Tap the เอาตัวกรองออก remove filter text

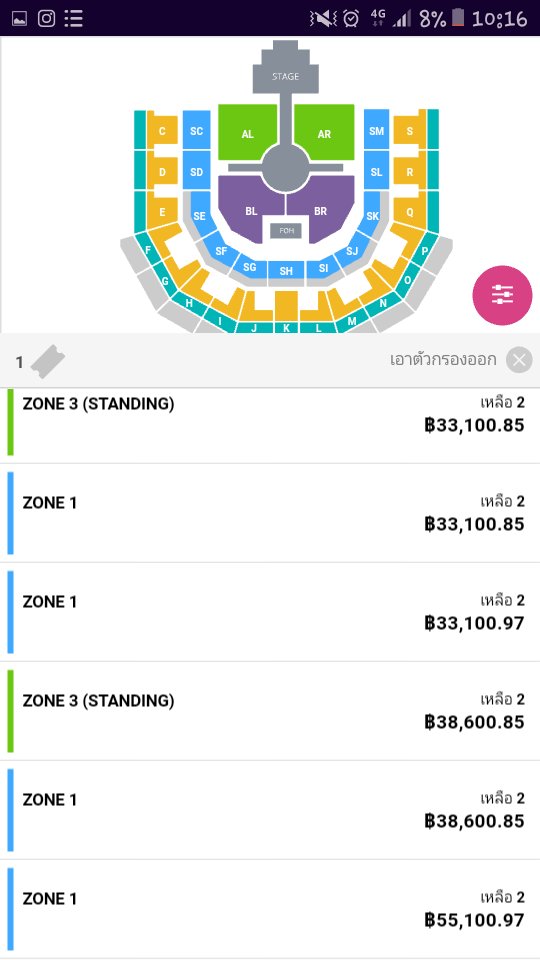click(x=443, y=359)
